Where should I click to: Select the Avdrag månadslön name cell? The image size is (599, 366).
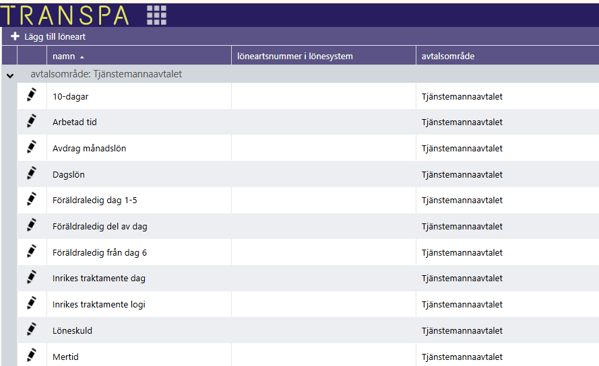[139, 148]
